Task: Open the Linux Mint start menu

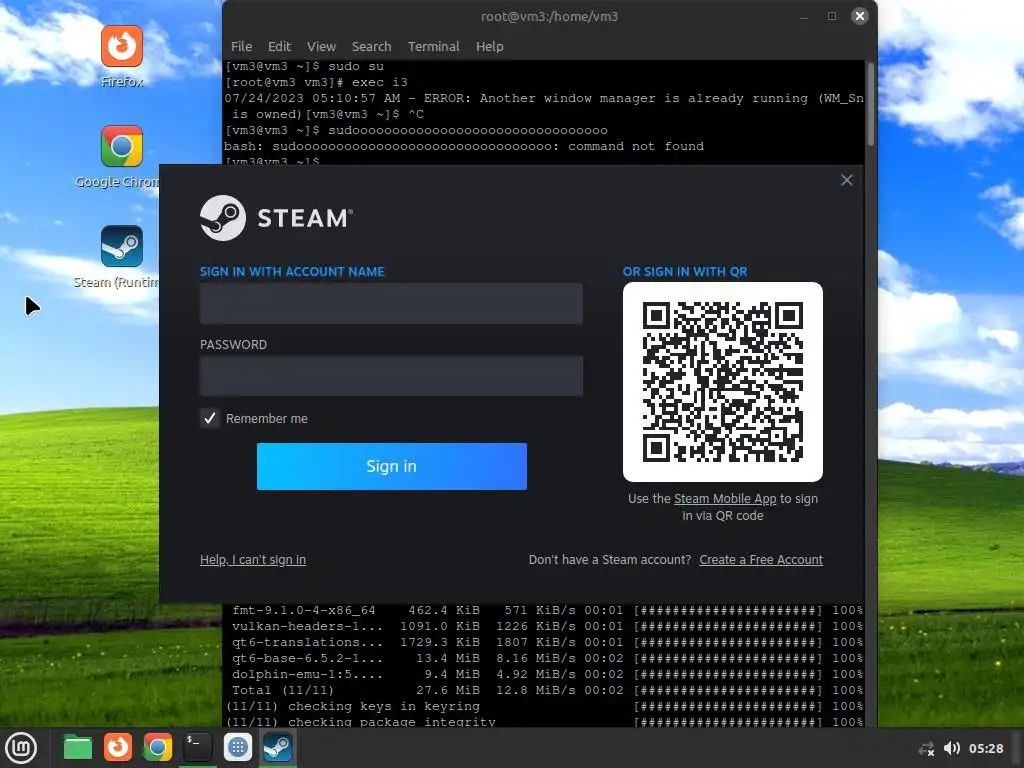Action: coord(21,748)
